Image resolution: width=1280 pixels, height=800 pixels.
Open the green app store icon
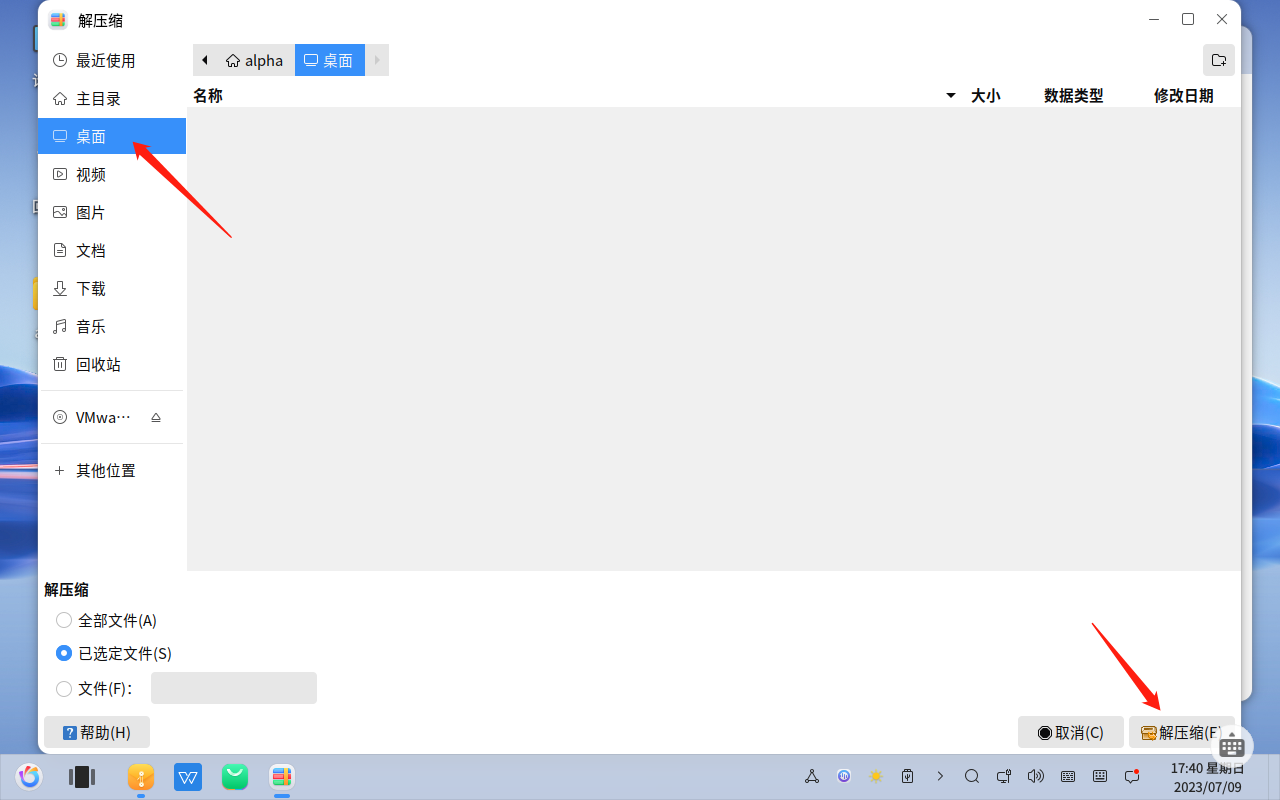coord(235,776)
